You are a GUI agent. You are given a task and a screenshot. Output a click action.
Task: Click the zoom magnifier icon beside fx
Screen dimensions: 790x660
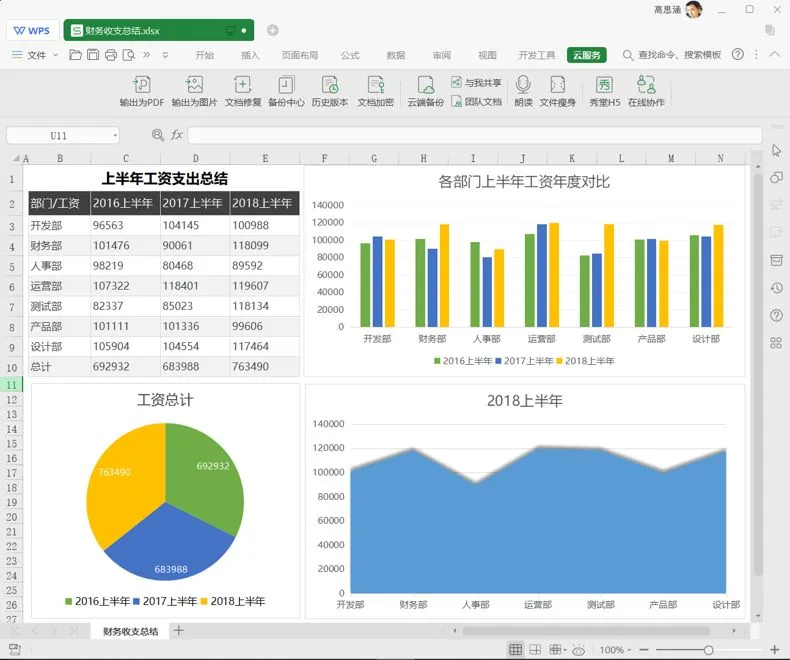[158, 135]
